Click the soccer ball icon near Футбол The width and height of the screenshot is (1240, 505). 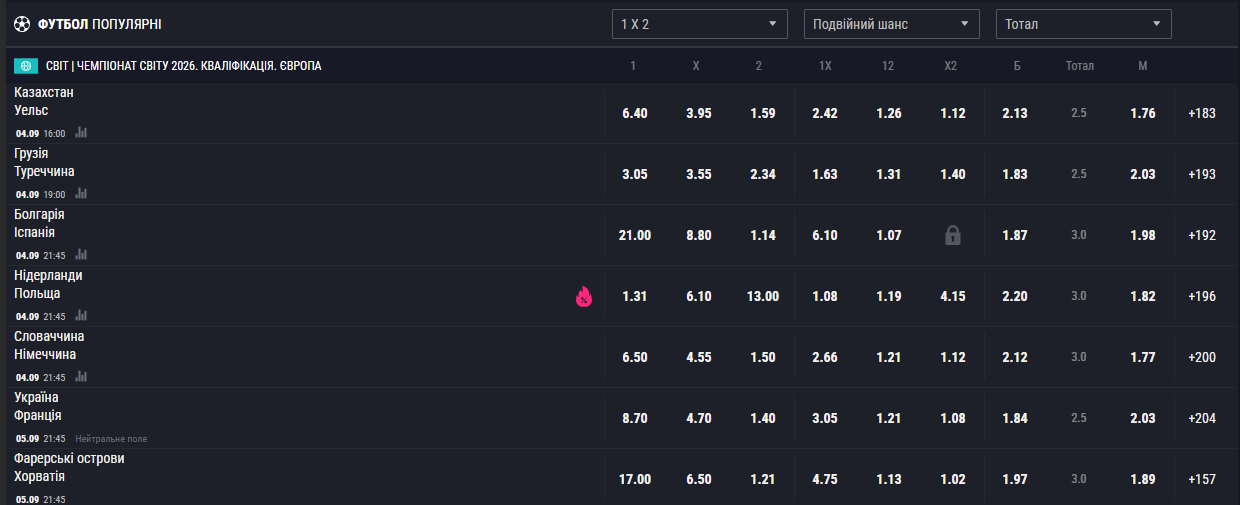[x=22, y=24]
